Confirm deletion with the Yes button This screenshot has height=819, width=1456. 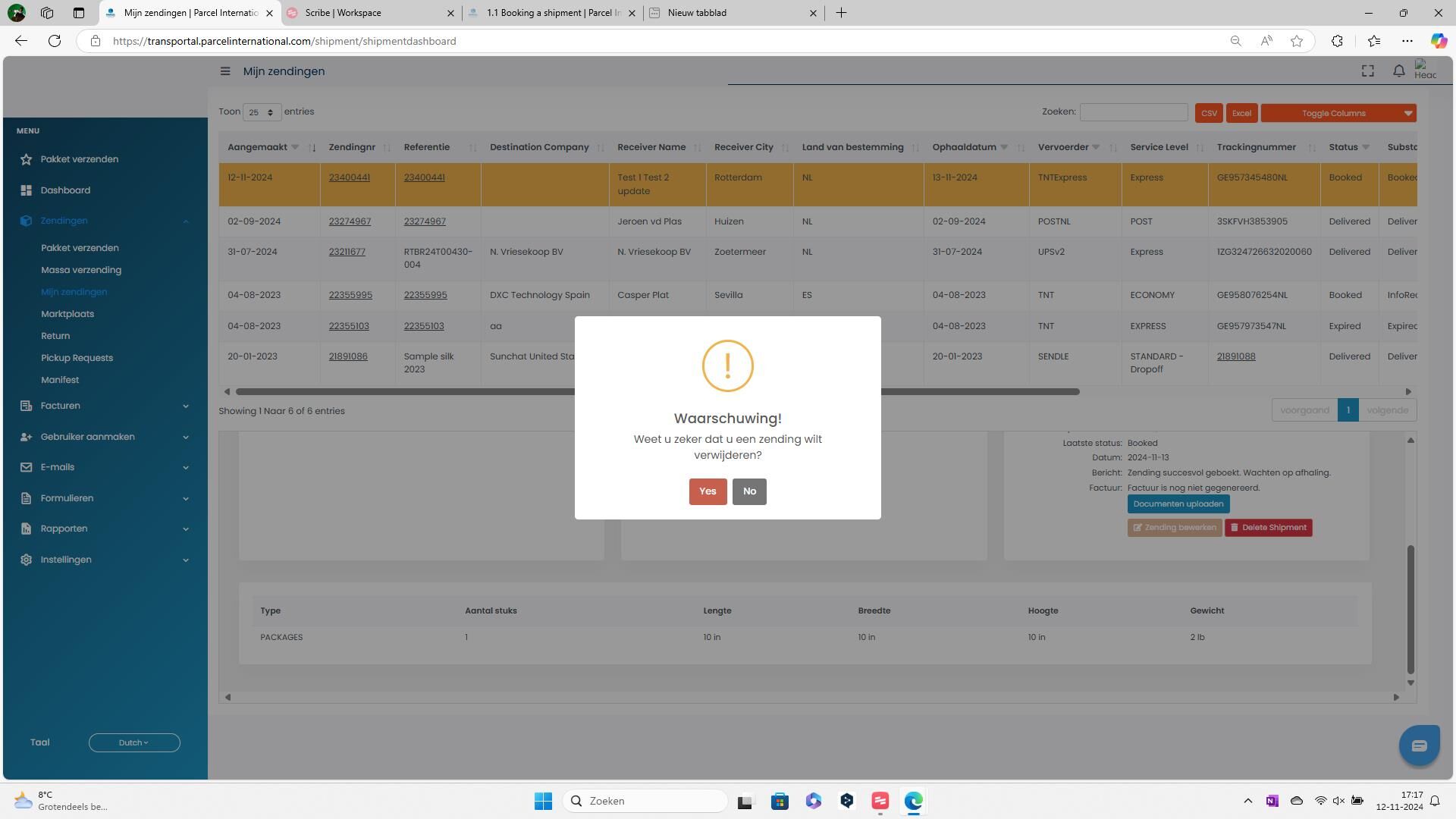coord(707,491)
